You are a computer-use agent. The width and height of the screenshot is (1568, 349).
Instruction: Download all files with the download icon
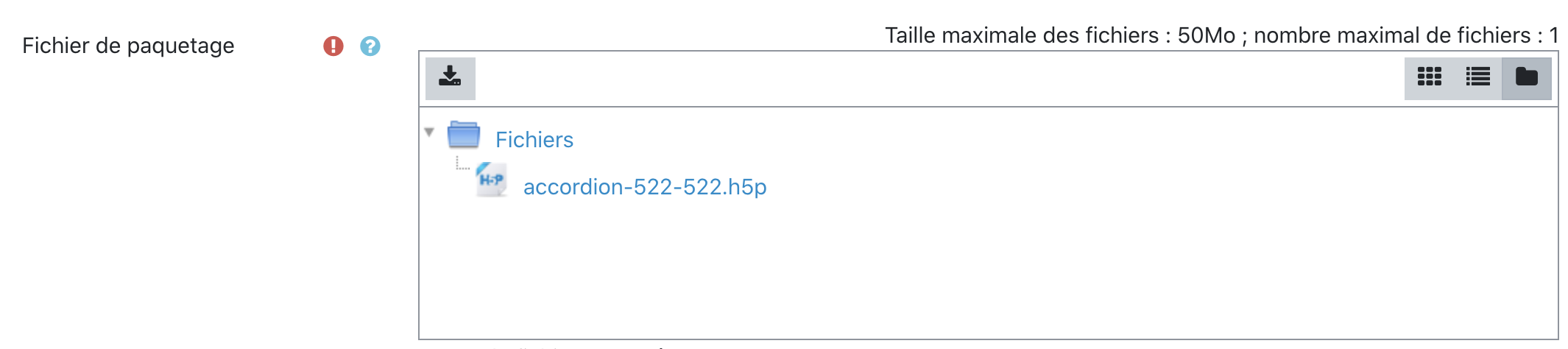pos(450,78)
